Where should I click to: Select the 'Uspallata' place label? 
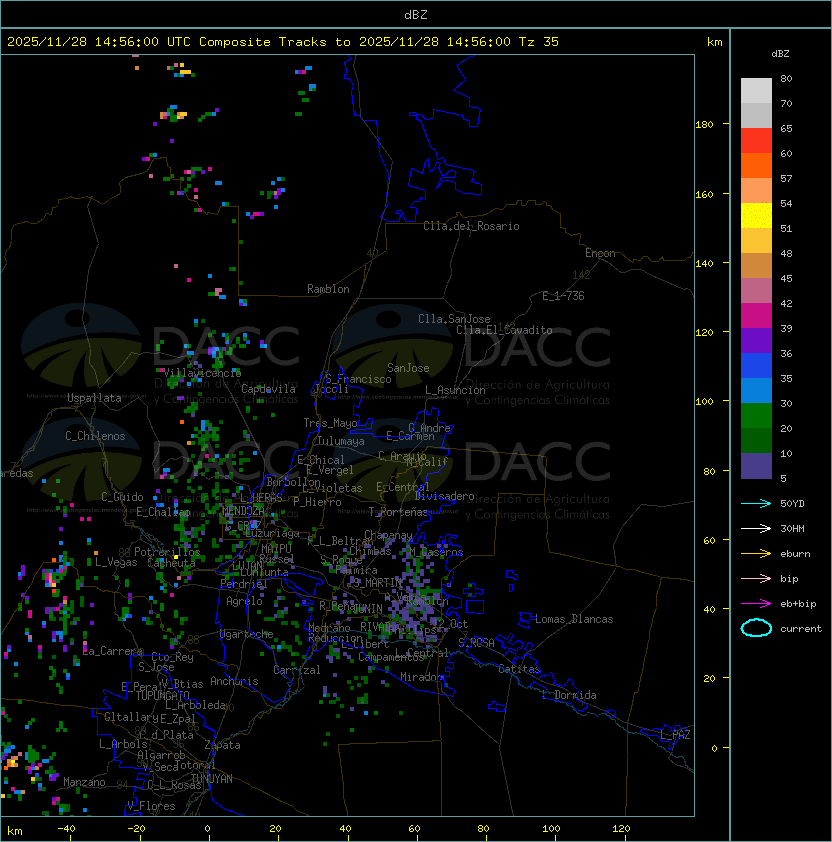[x=94, y=398]
